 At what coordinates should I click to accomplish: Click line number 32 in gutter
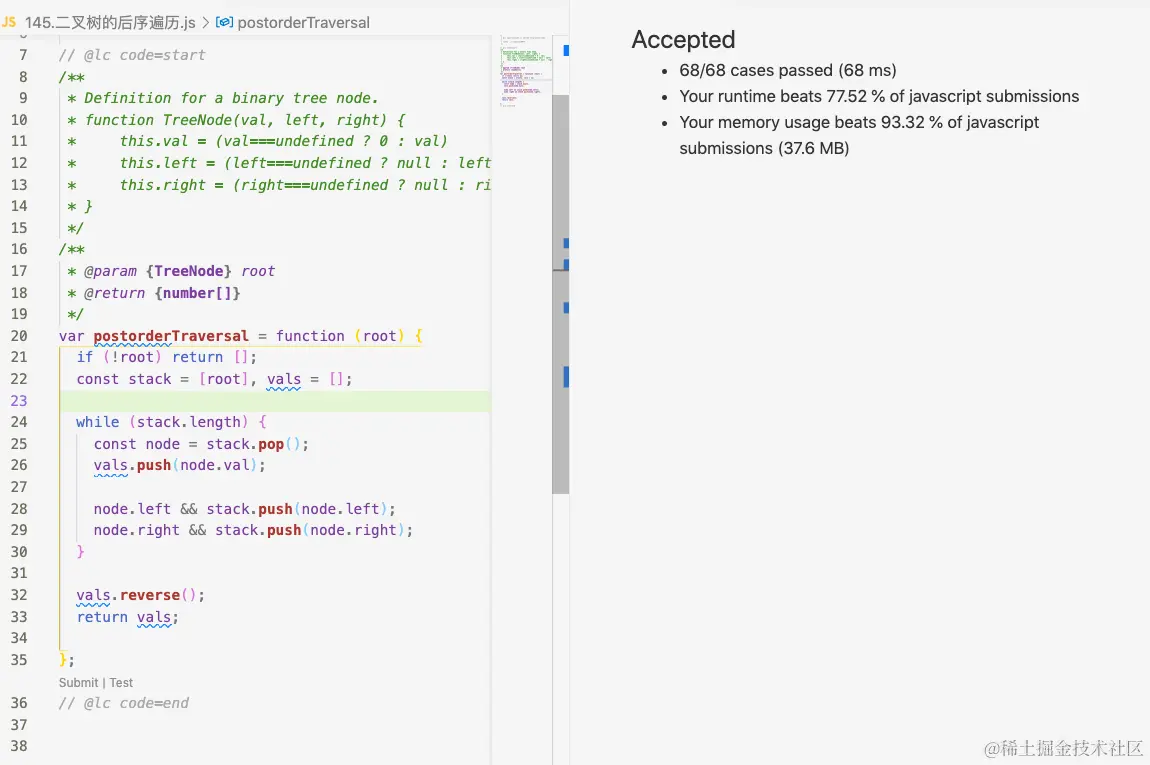point(18,595)
